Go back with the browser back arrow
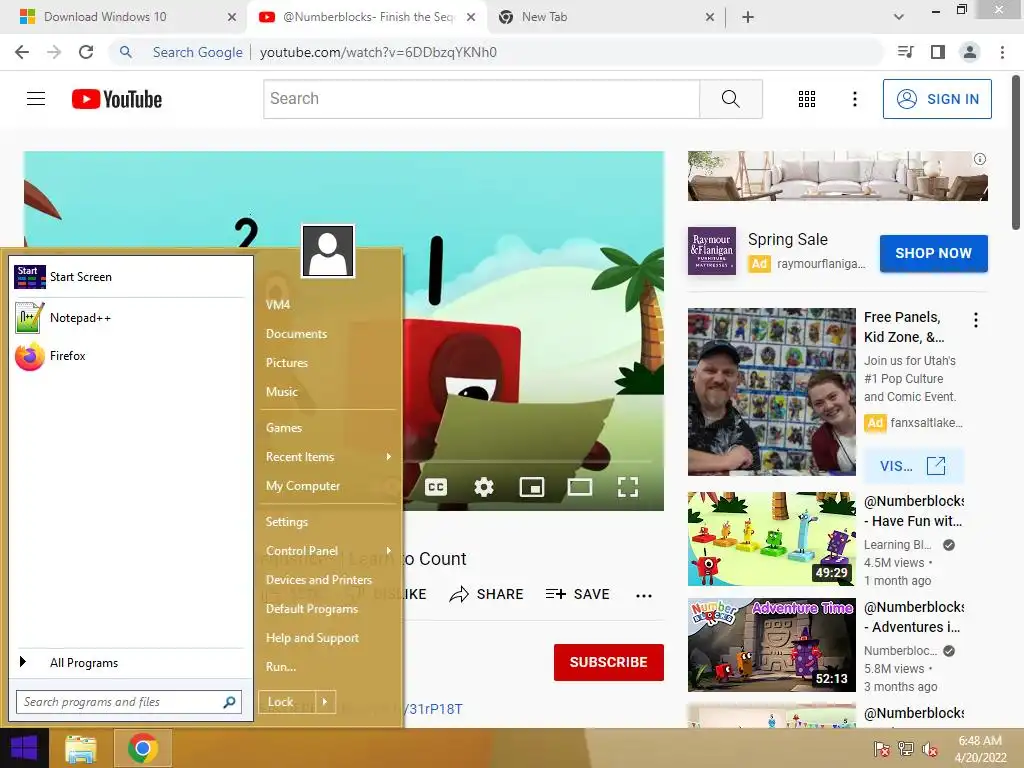This screenshot has height=768, width=1024. pos(22,52)
